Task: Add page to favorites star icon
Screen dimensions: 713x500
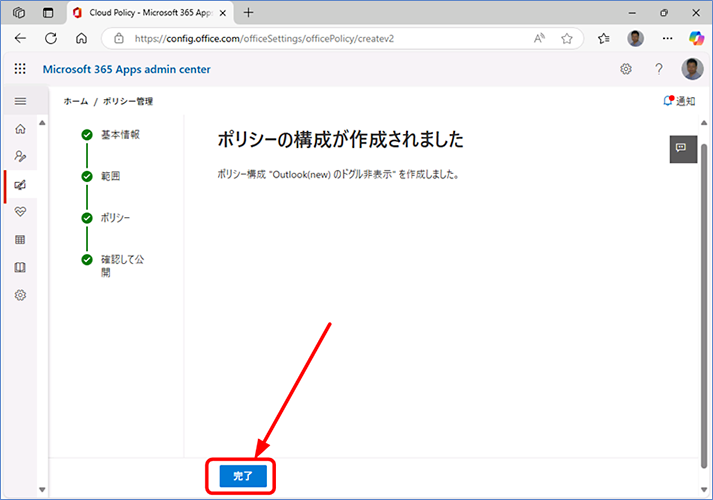Action: 567,39
